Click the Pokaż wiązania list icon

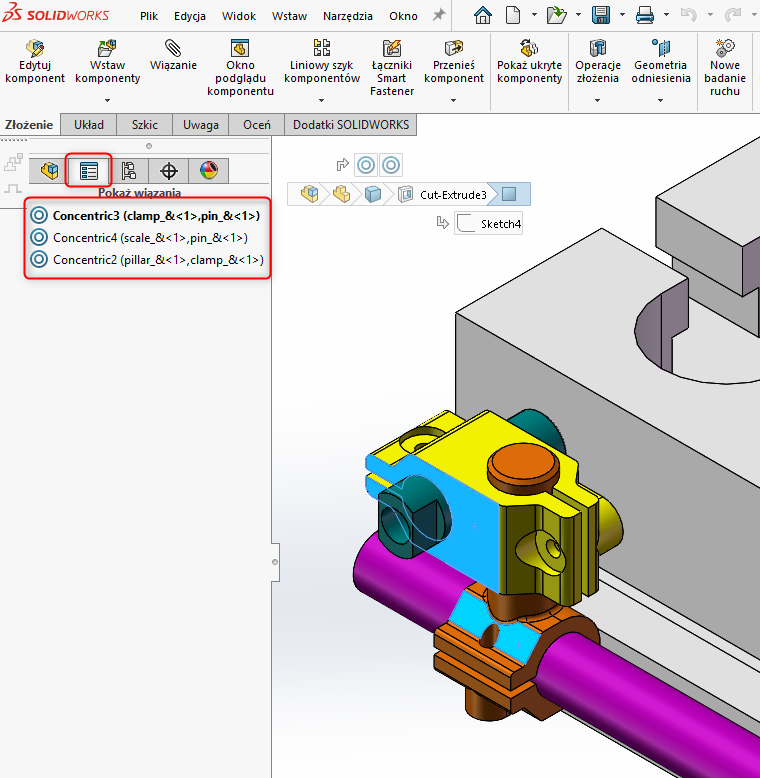coord(89,171)
